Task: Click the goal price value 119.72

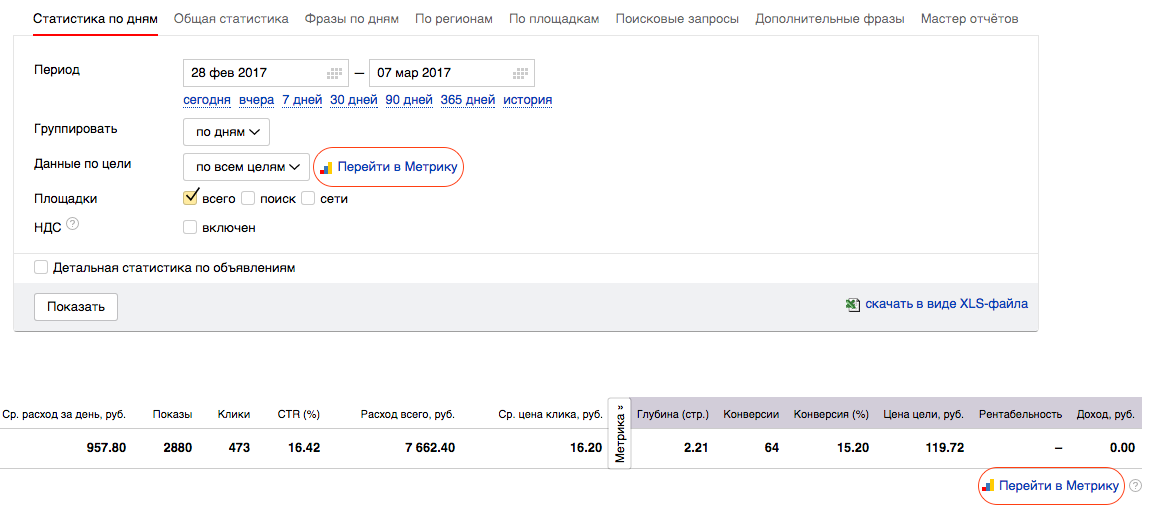Action: 944,448
